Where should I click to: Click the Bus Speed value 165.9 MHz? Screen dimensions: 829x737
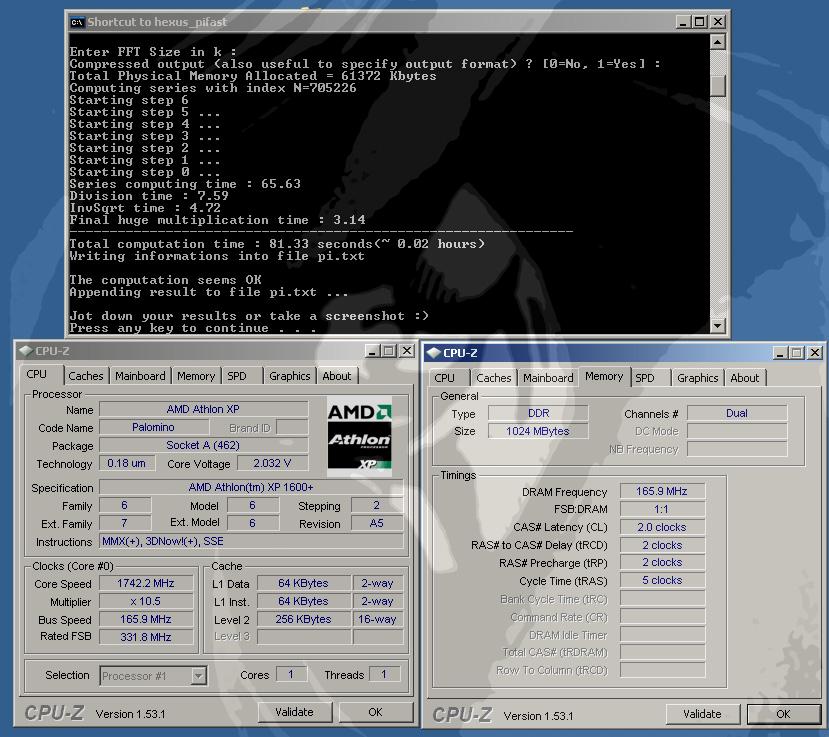coord(146,619)
